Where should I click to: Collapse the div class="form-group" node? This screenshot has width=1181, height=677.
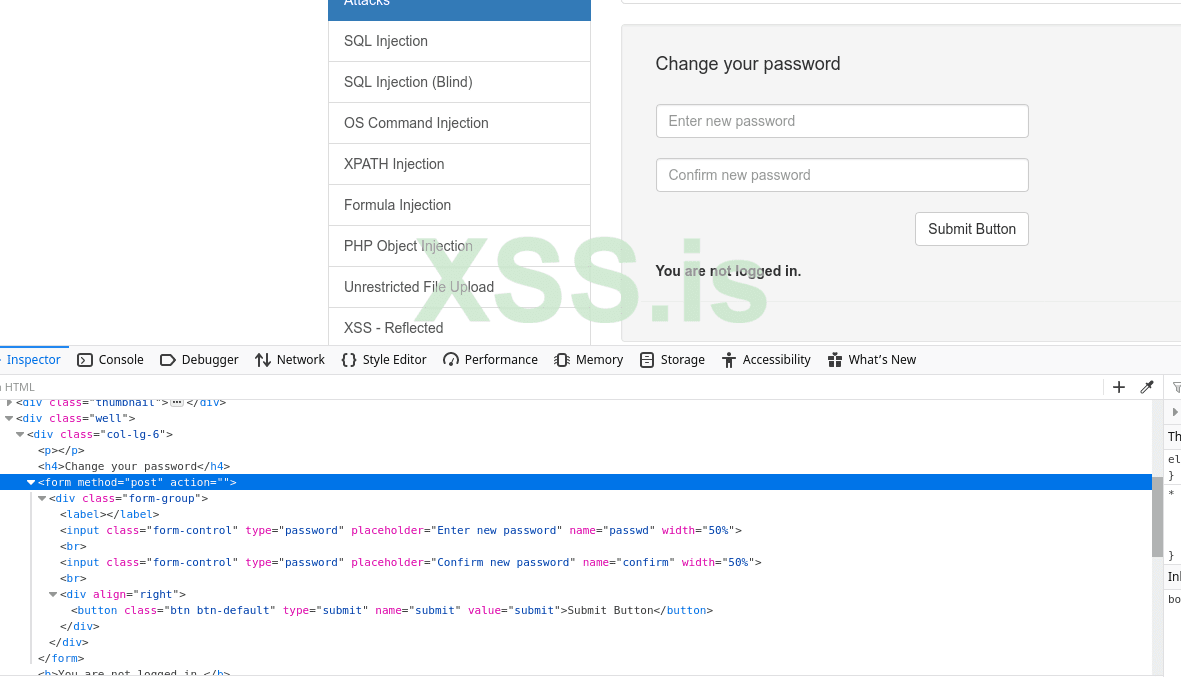click(x=42, y=498)
